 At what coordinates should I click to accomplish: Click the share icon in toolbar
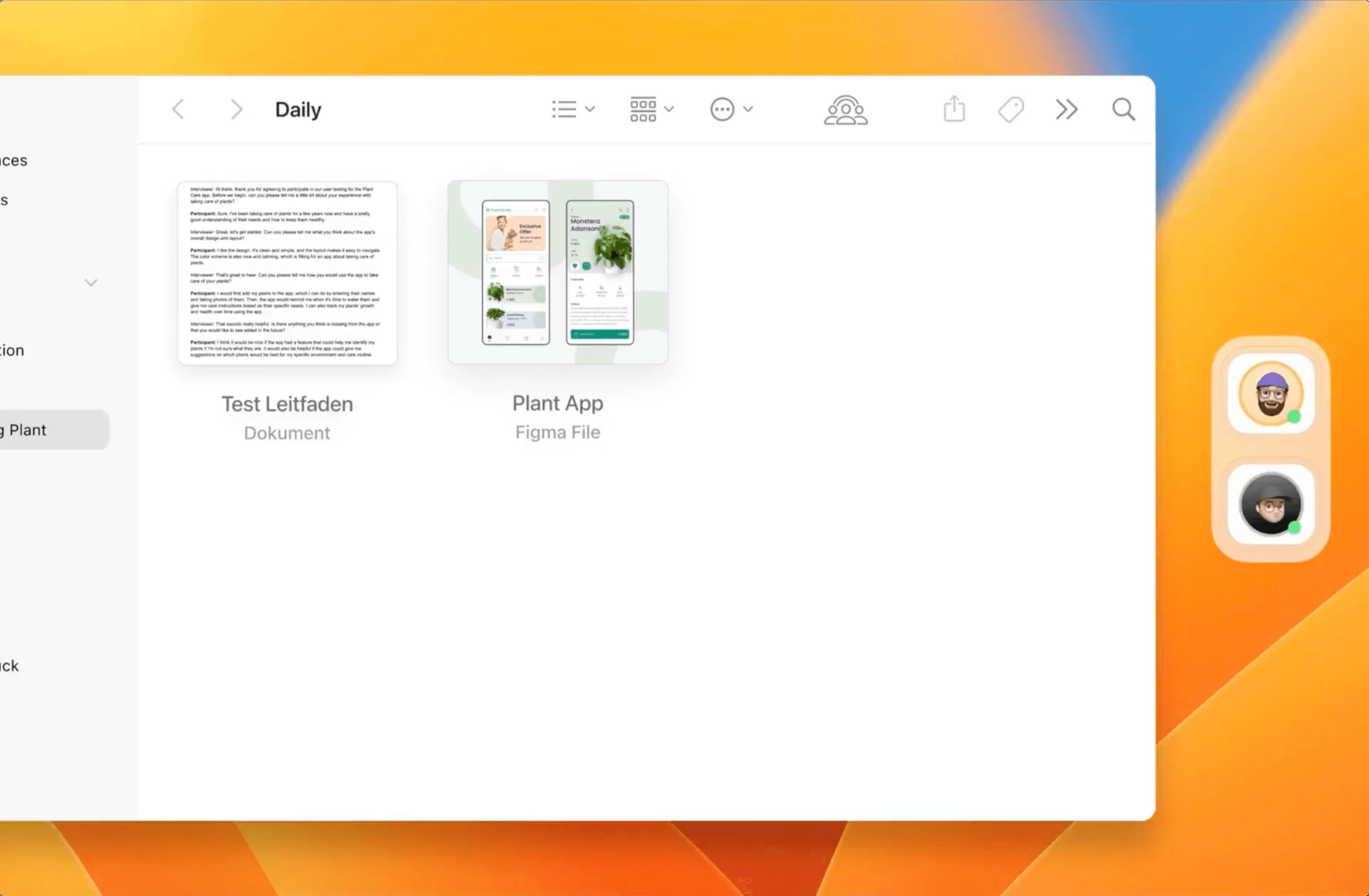[x=954, y=109]
